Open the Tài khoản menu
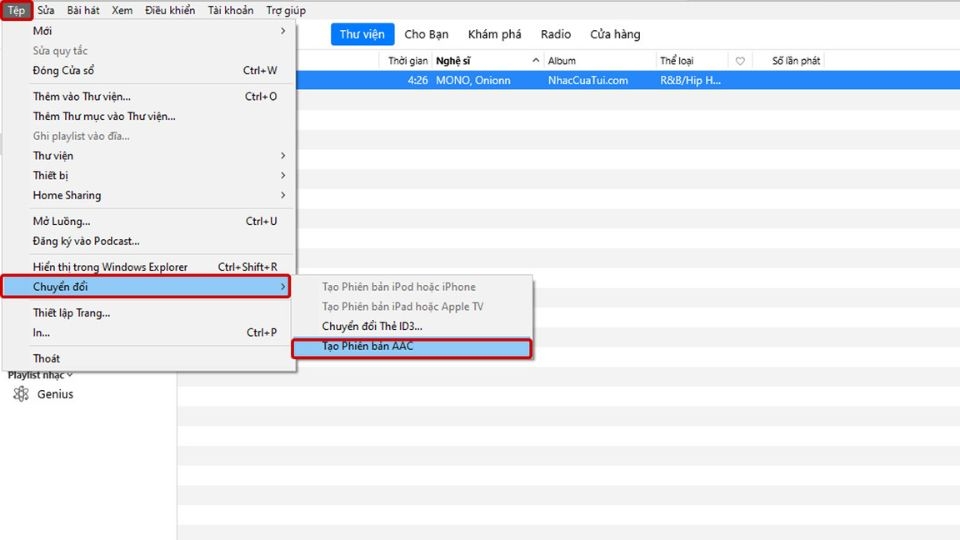This screenshot has height=540, width=960. [x=230, y=10]
